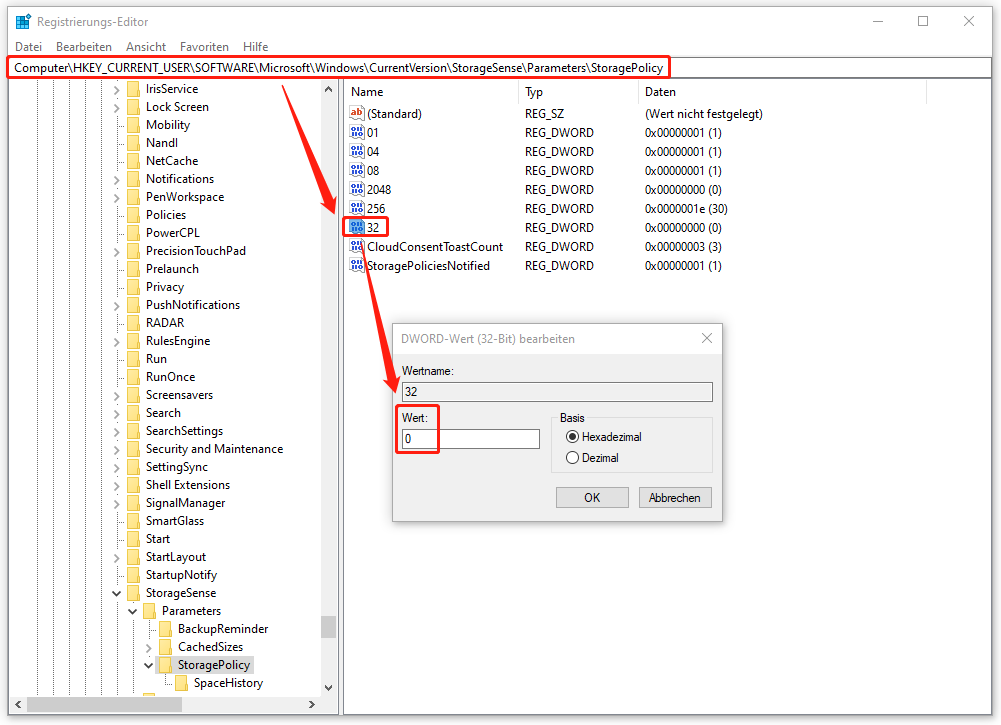Click the RADAR folder icon

tap(133, 323)
